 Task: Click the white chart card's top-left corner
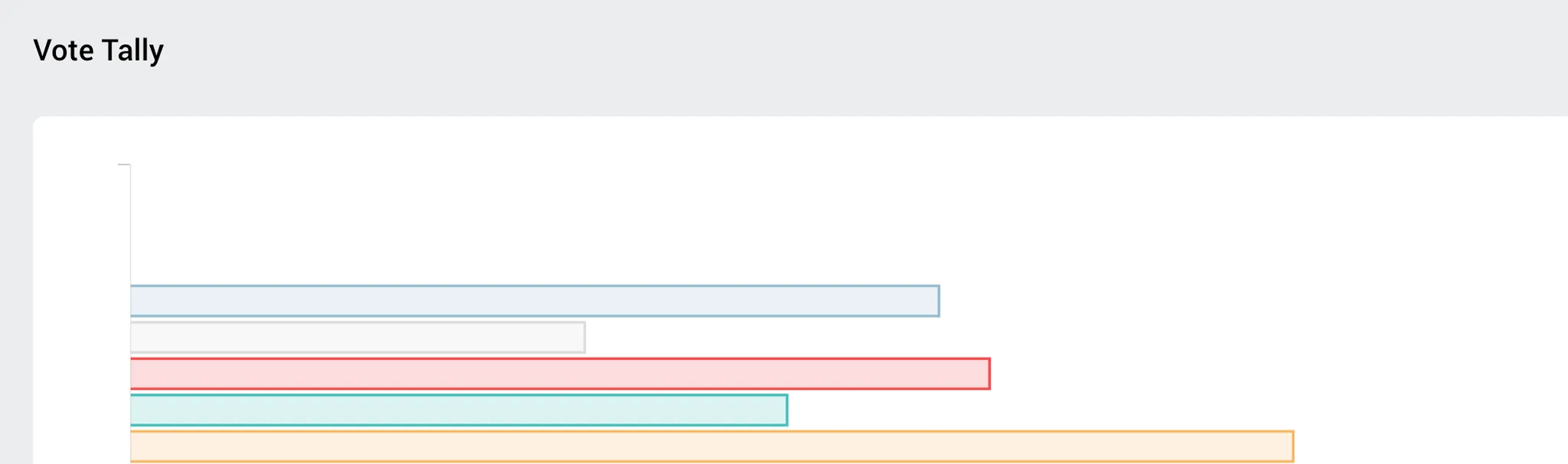pyautogui.click(x=38, y=122)
